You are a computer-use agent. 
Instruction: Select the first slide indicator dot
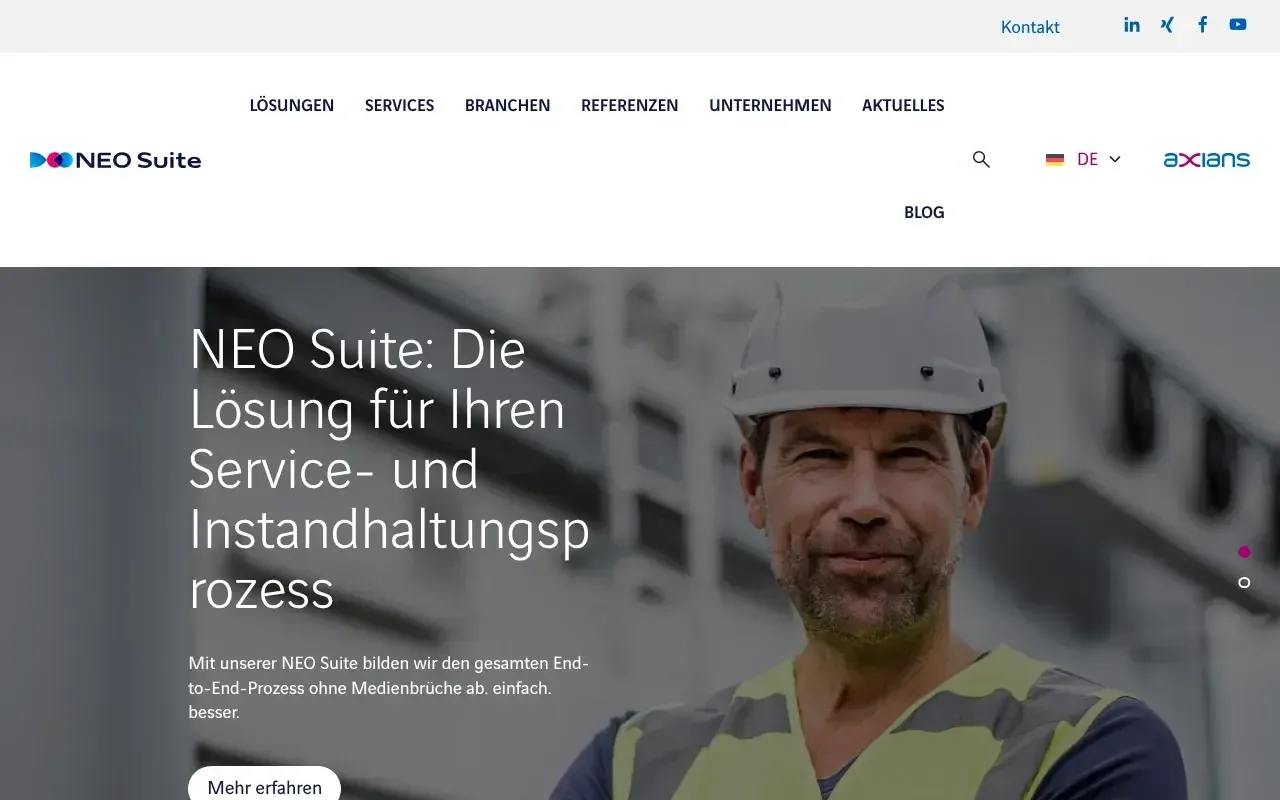pyautogui.click(x=1244, y=552)
